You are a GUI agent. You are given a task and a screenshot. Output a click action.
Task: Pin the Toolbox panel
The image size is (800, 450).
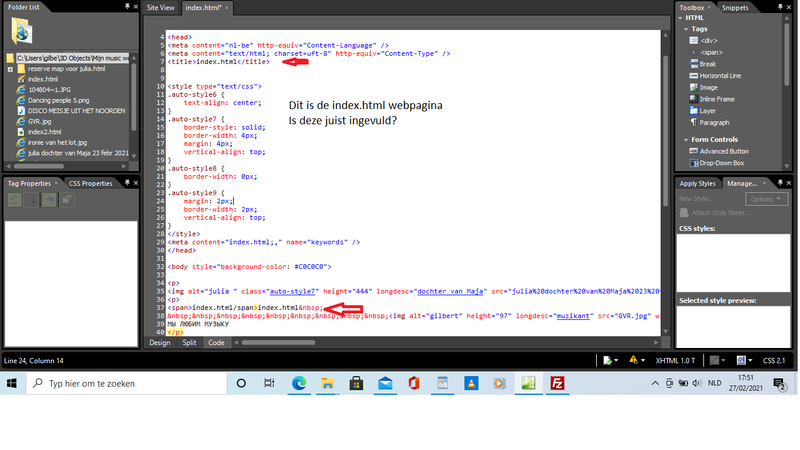point(779,7)
